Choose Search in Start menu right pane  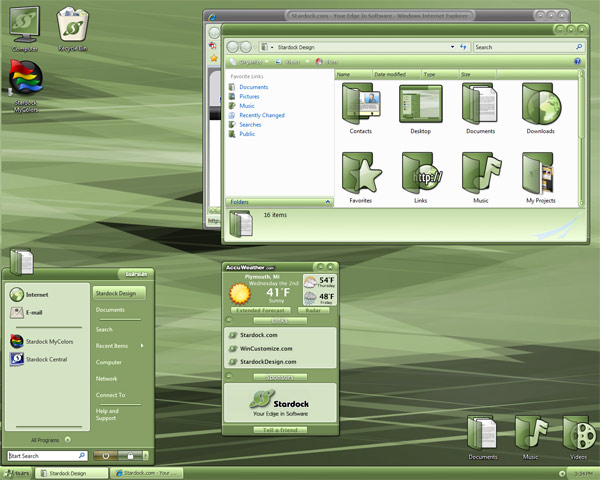coord(104,329)
